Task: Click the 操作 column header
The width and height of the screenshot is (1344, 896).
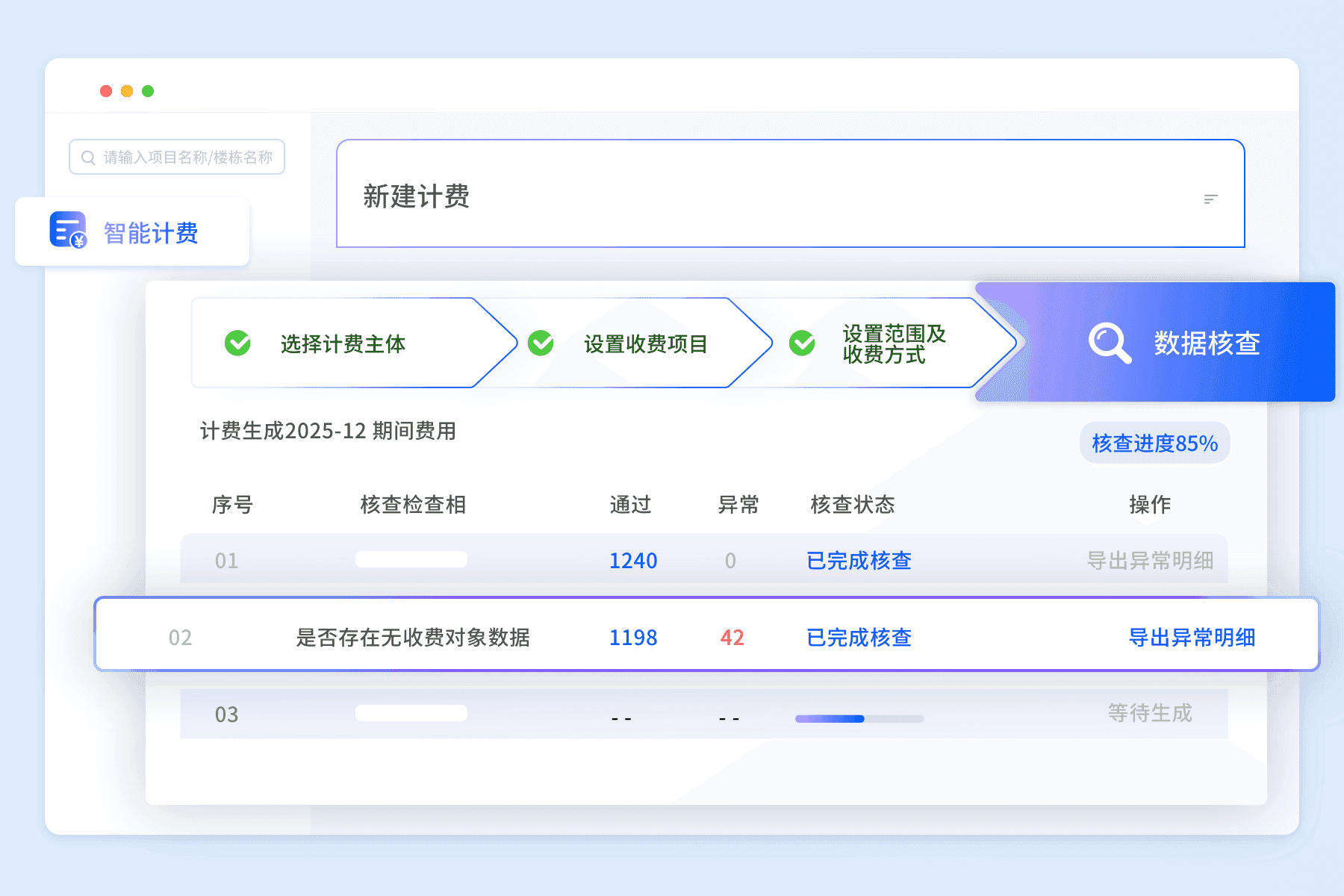Action: point(1150,505)
